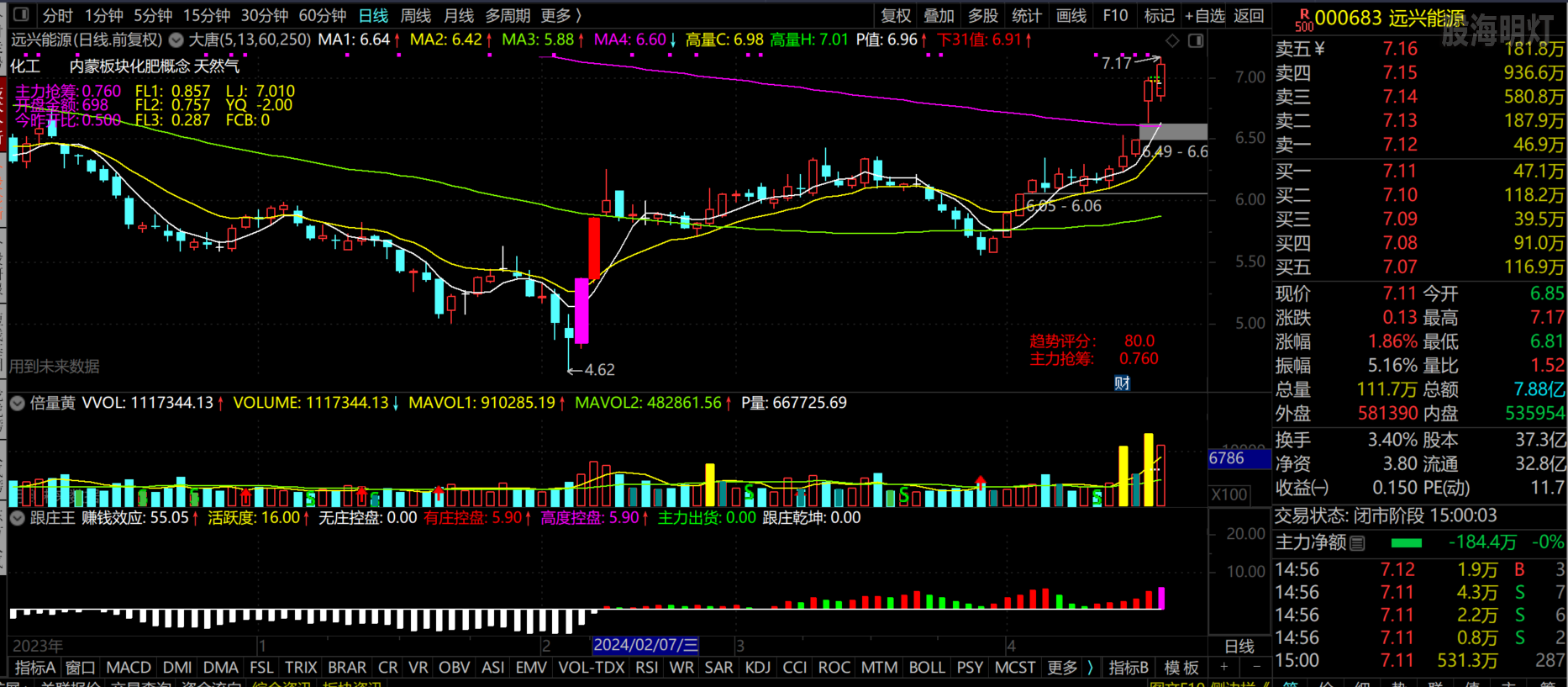Select the 月线 monthly chart tab

point(459,15)
